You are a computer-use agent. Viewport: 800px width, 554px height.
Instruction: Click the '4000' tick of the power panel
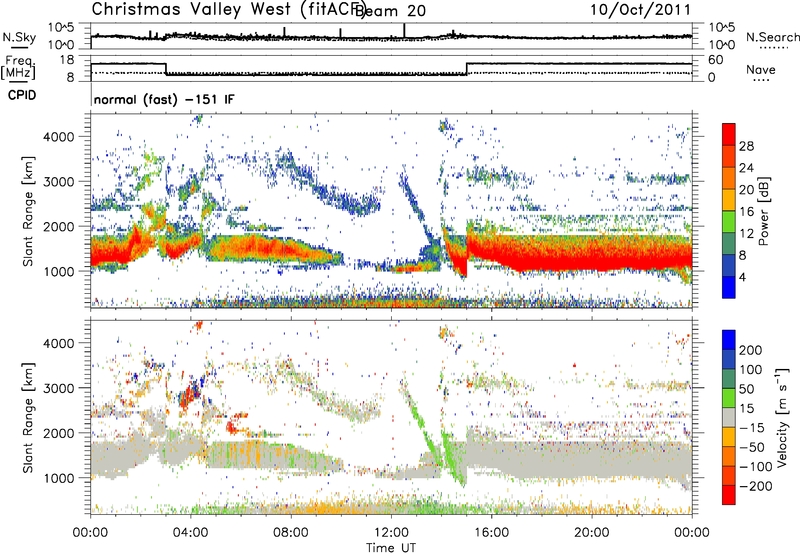59,137
